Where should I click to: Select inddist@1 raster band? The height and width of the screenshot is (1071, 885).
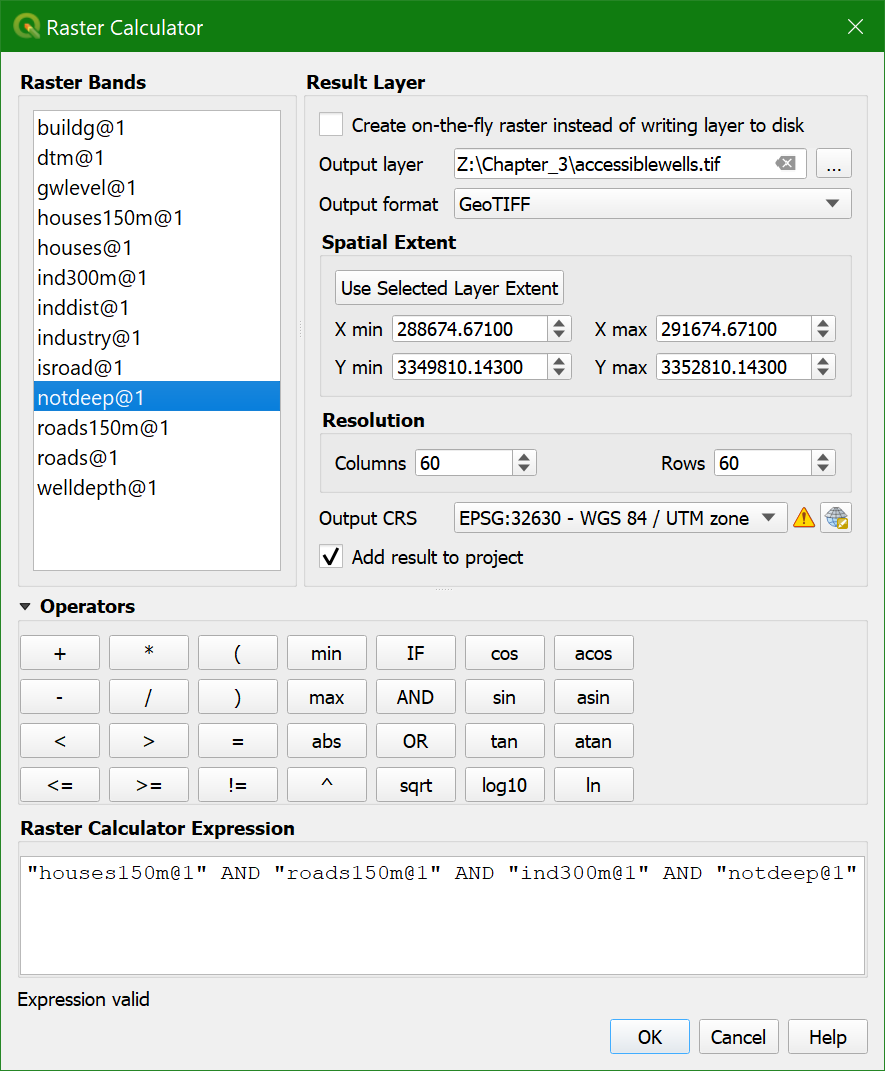(157, 308)
